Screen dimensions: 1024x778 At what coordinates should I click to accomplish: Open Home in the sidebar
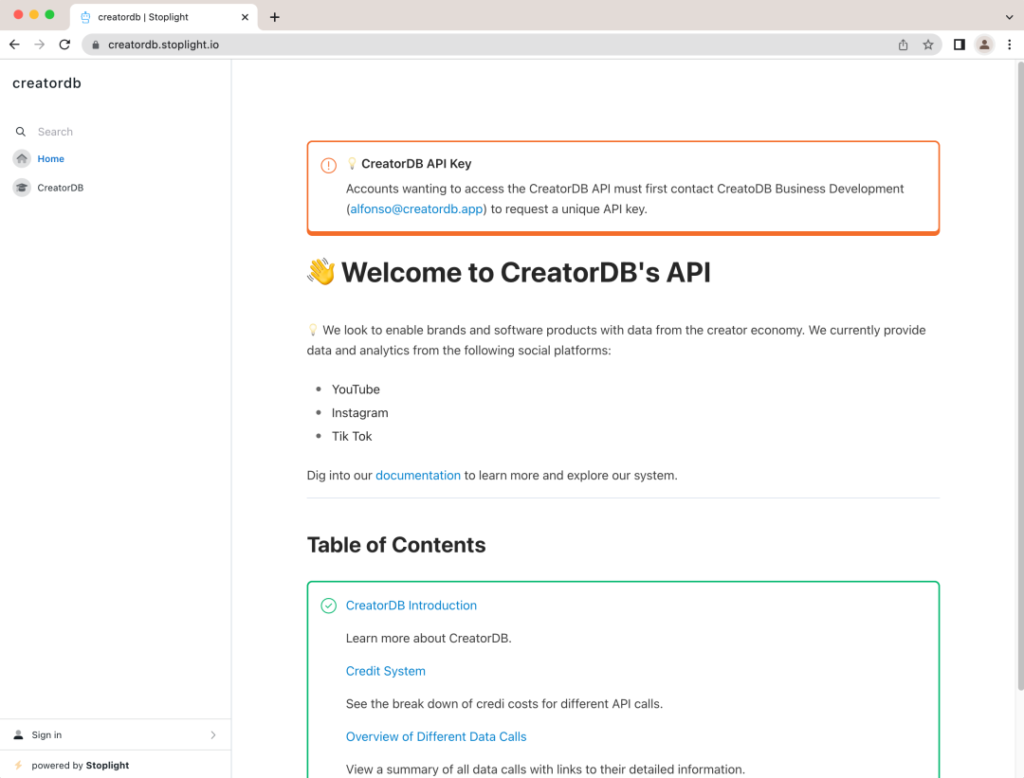50,159
